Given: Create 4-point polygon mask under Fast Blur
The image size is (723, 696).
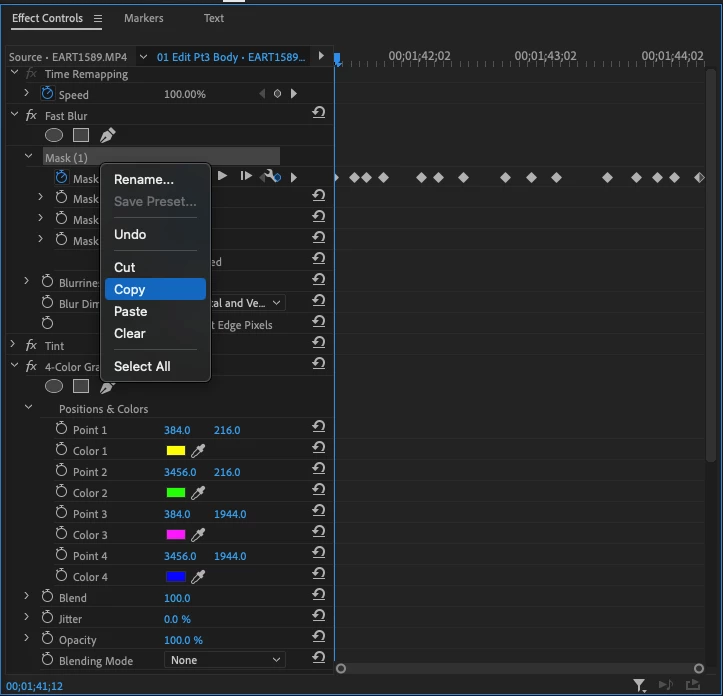Looking at the screenshot, I should (x=81, y=135).
